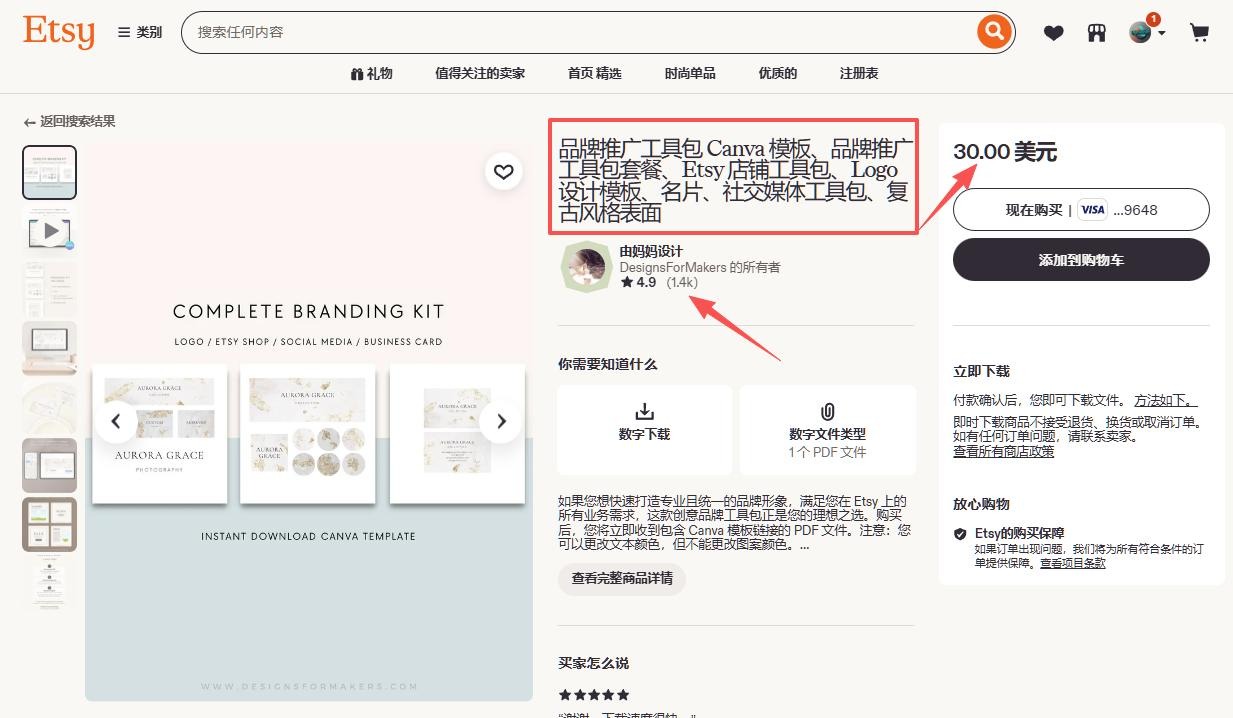Click the 买家怎么说 heading
Viewport: 1233px width, 718px height.
coord(594,663)
